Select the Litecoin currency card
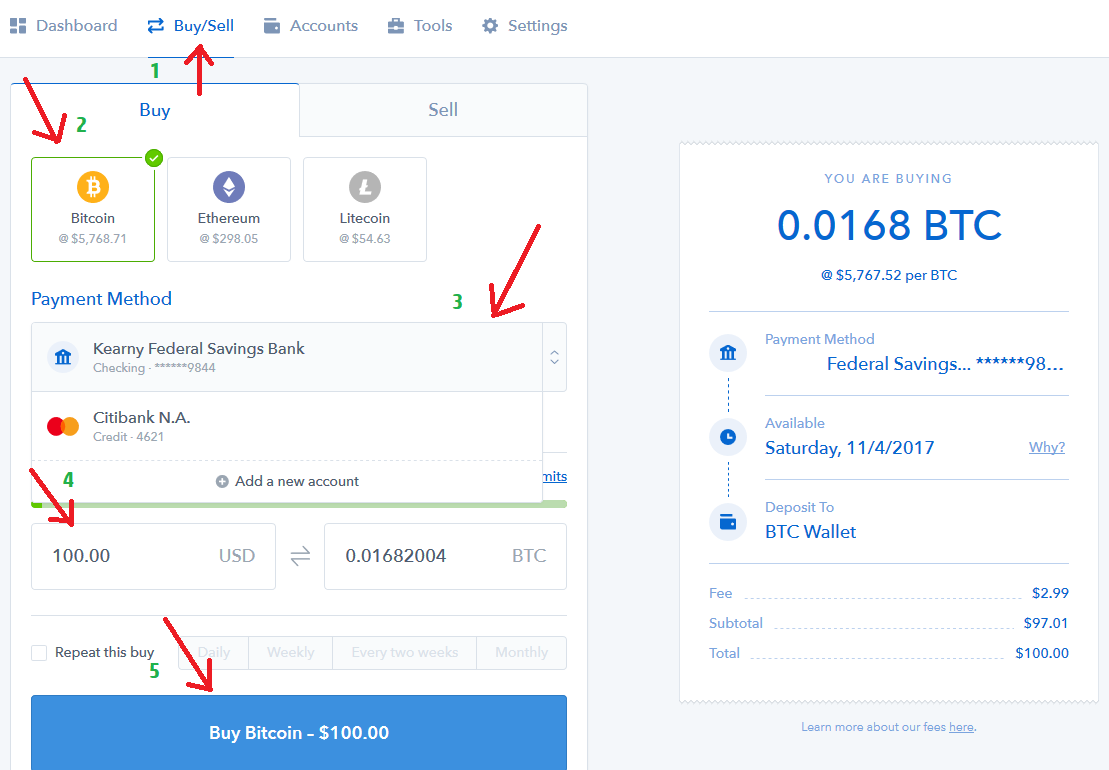 [x=364, y=209]
